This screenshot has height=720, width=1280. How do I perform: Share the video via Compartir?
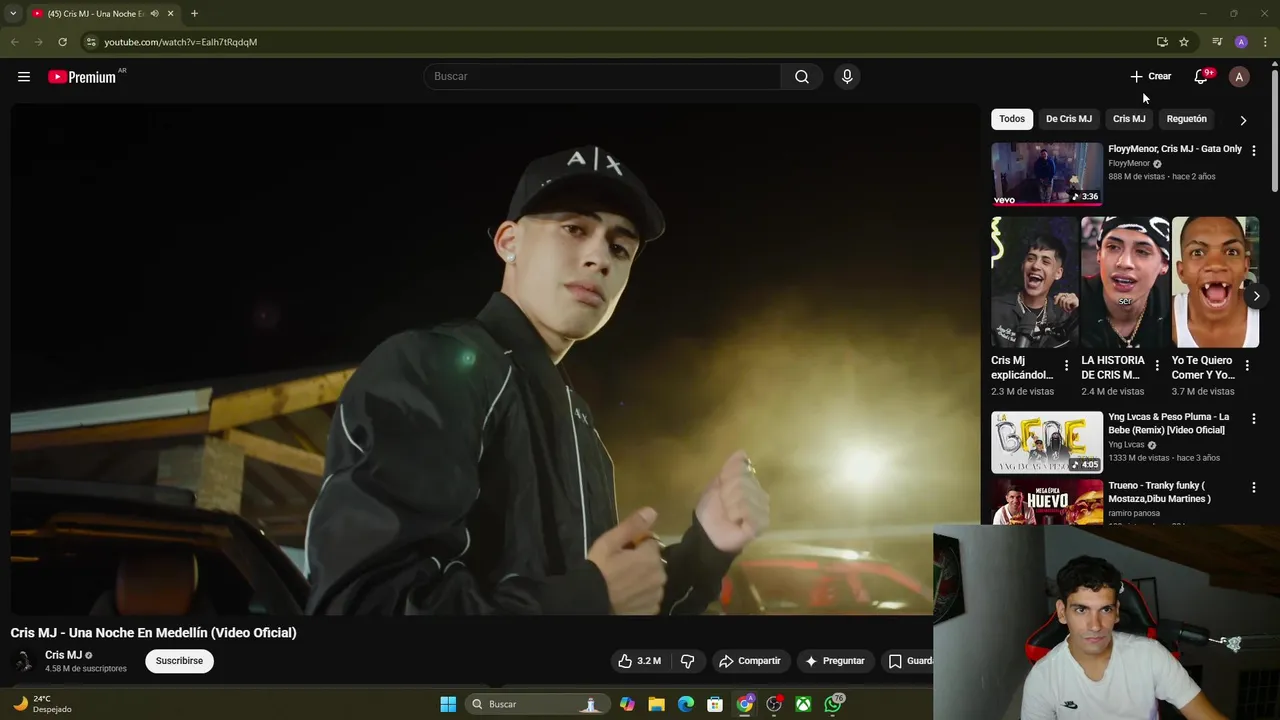point(749,661)
